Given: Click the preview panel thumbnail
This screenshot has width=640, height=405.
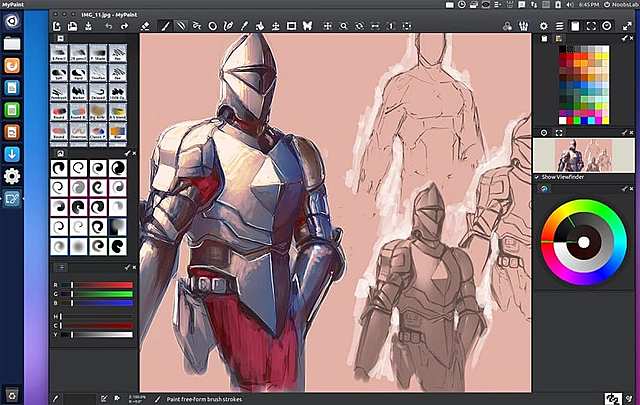Looking at the screenshot, I should pos(584,155).
